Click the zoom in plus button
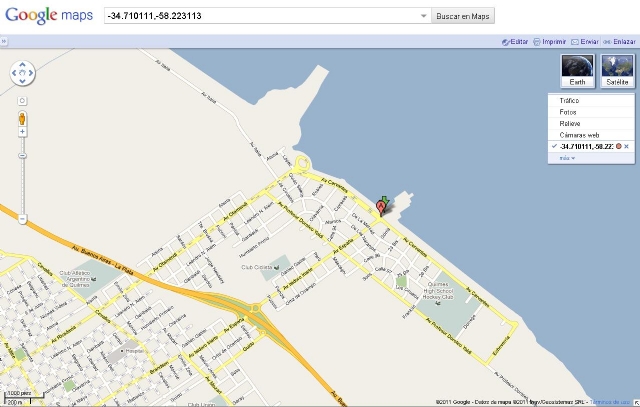Viewport: 640px width, 407px height. click(x=22, y=132)
